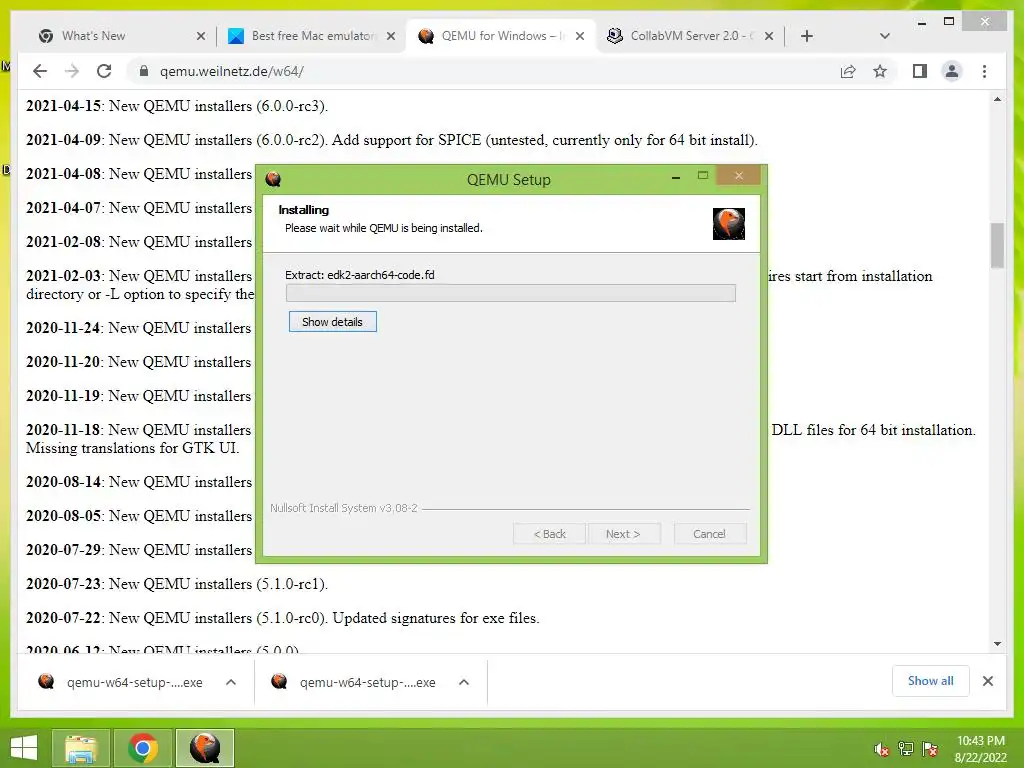This screenshot has width=1024, height=768.
Task: Click the Cancel button in QEMU Setup
Action: 709,534
